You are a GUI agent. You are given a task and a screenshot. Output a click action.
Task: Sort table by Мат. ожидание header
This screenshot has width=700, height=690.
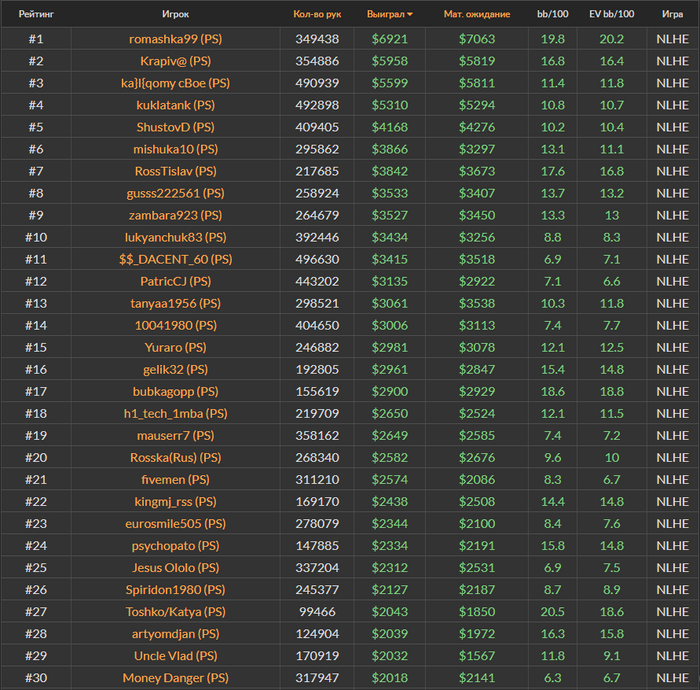point(477,15)
